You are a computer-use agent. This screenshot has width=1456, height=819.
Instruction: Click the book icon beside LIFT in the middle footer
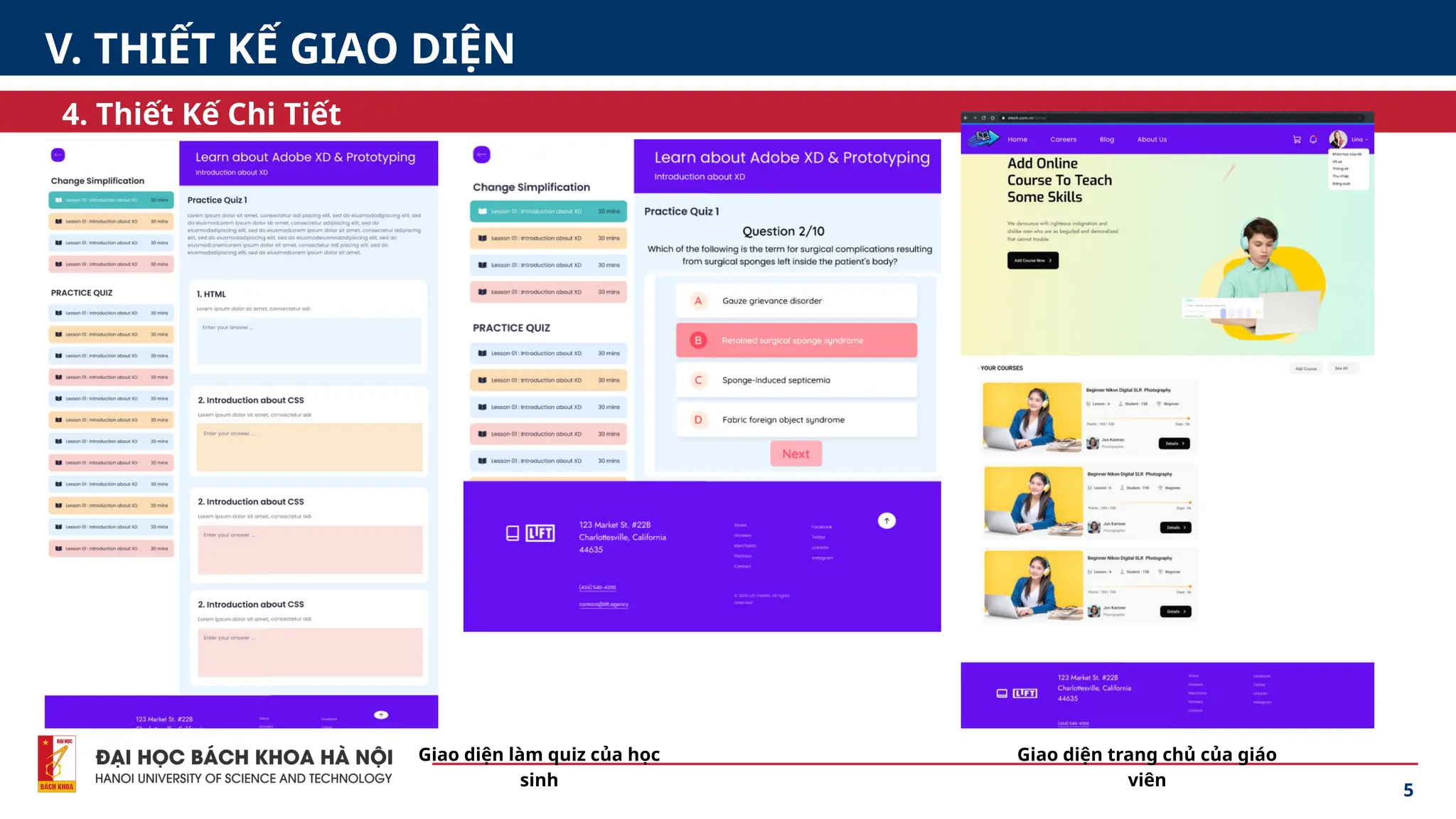click(x=513, y=533)
